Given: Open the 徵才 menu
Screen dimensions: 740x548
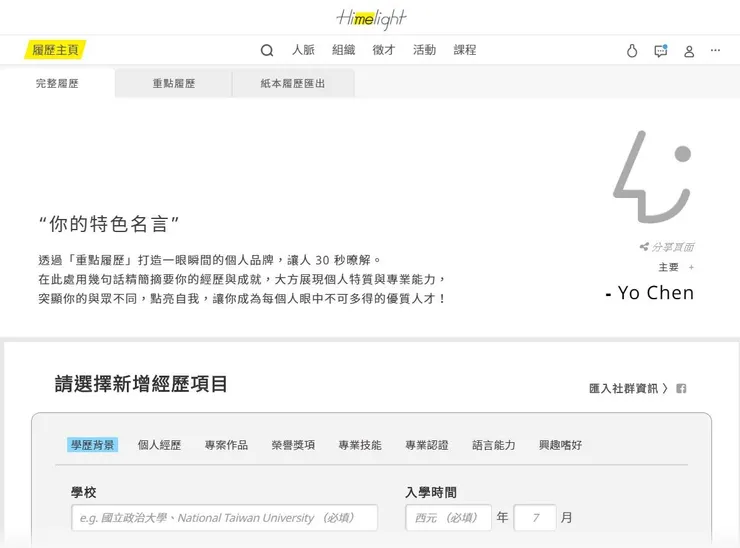Looking at the screenshot, I should (x=383, y=50).
